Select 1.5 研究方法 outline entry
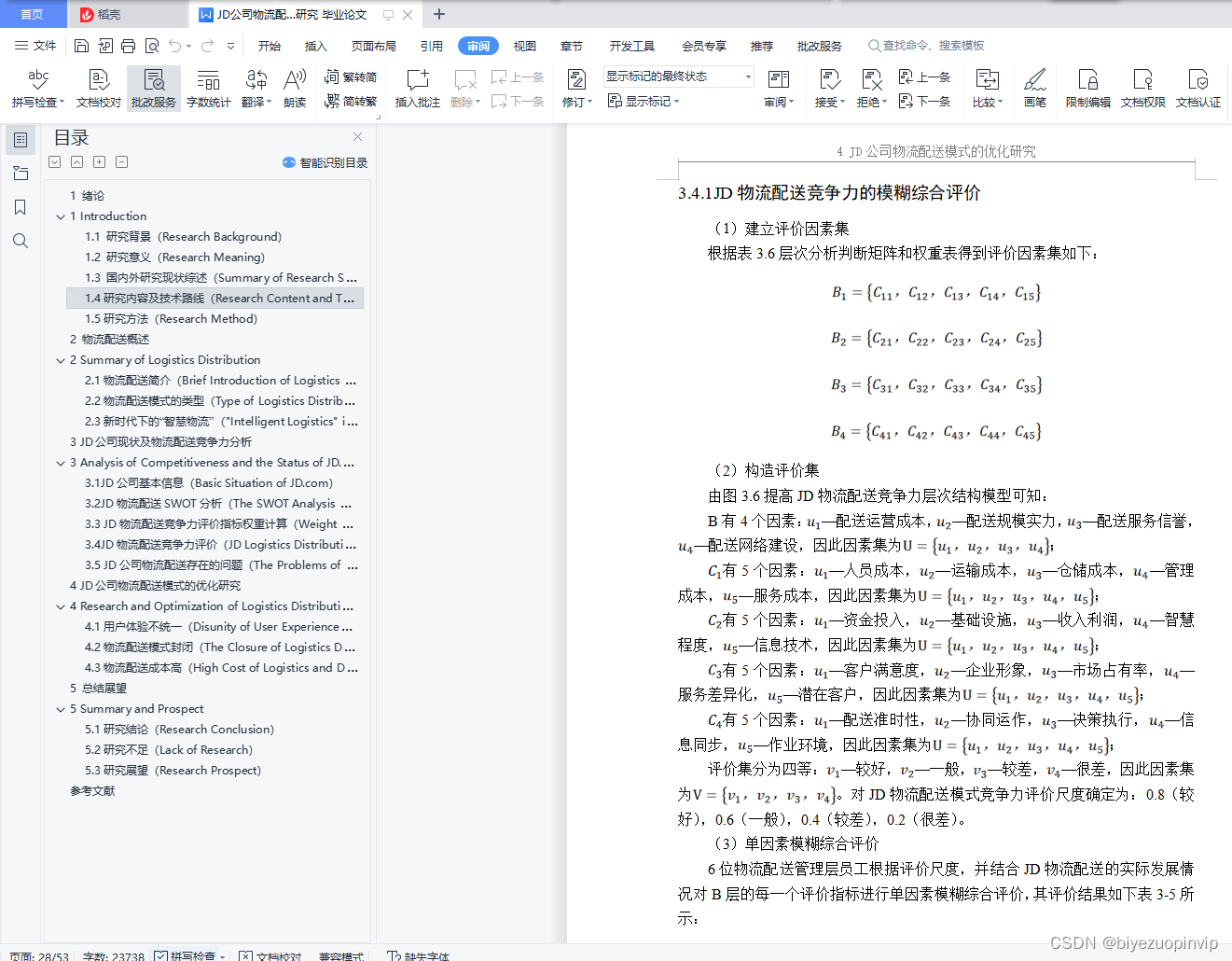This screenshot has height=961, width=1232. pos(172,319)
